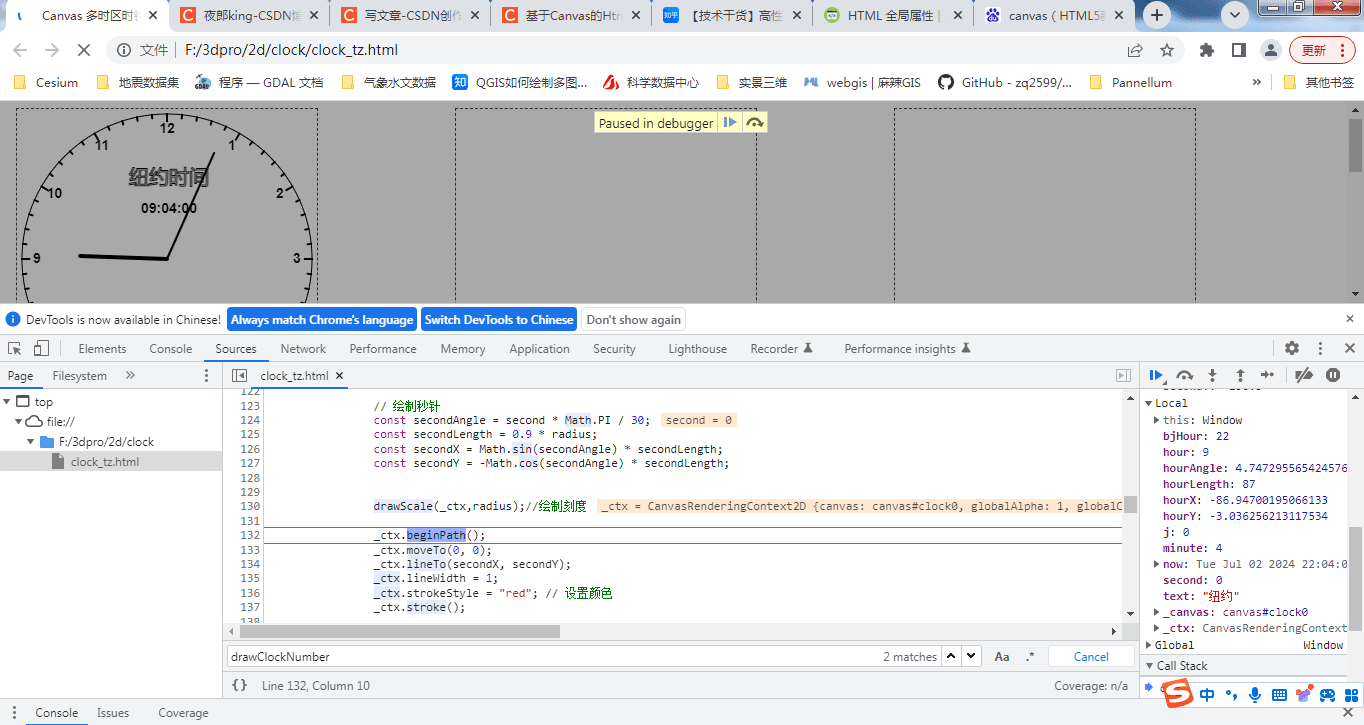
Task: Switch to the Network tab
Action: (x=303, y=349)
